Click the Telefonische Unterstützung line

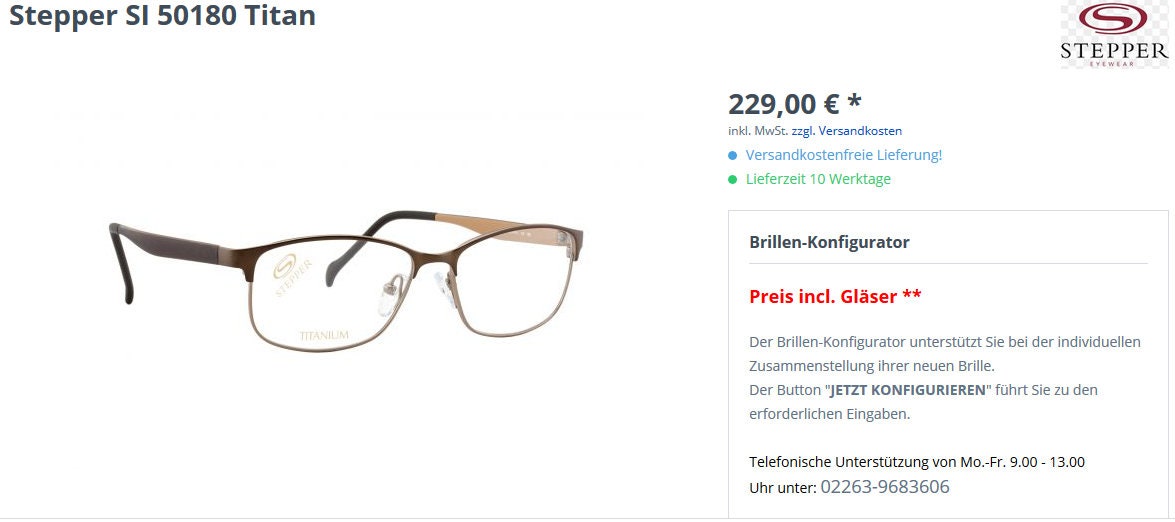coord(916,462)
